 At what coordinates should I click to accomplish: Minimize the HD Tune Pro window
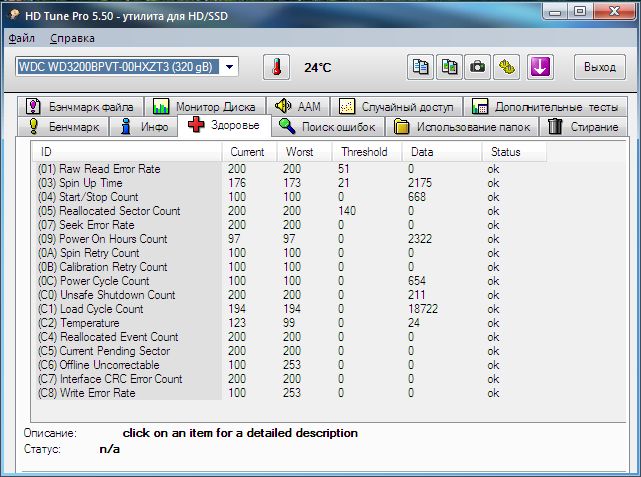pos(555,11)
